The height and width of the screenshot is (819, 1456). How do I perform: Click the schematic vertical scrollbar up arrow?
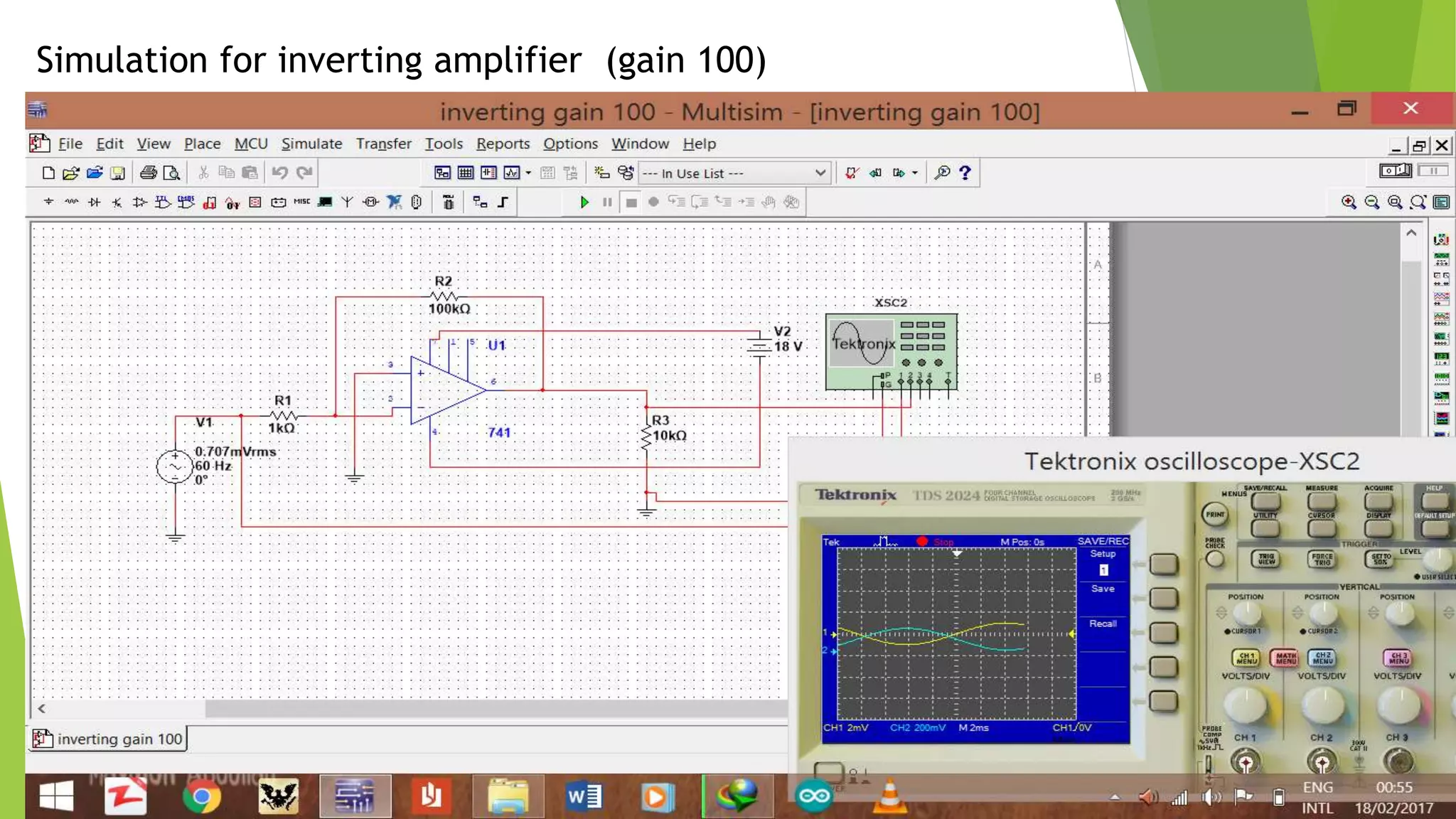tap(1411, 233)
